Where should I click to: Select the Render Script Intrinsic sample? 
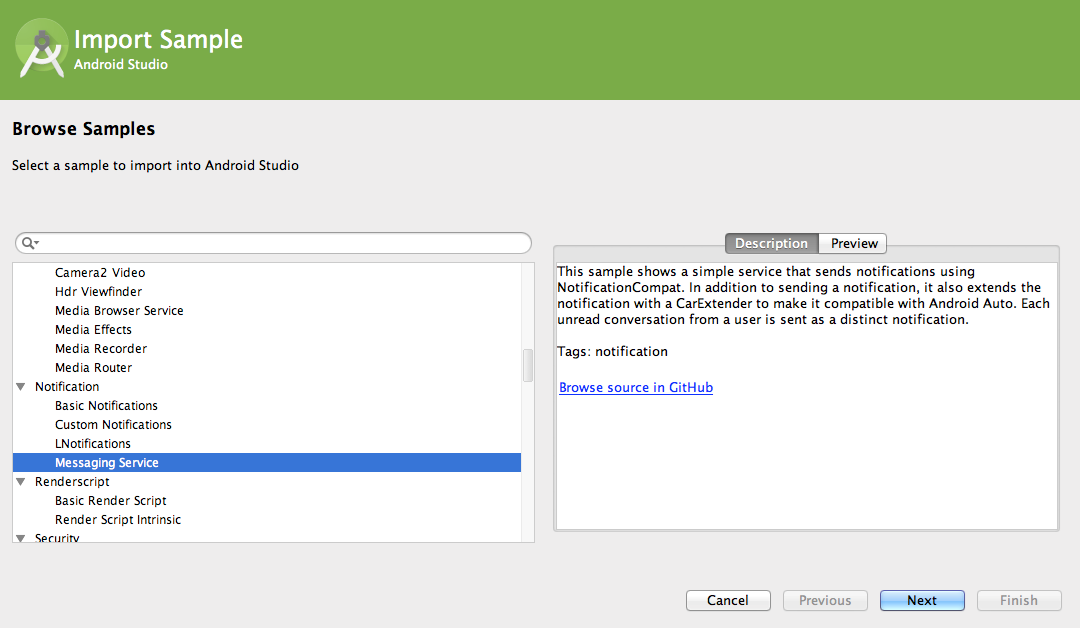pos(118,520)
